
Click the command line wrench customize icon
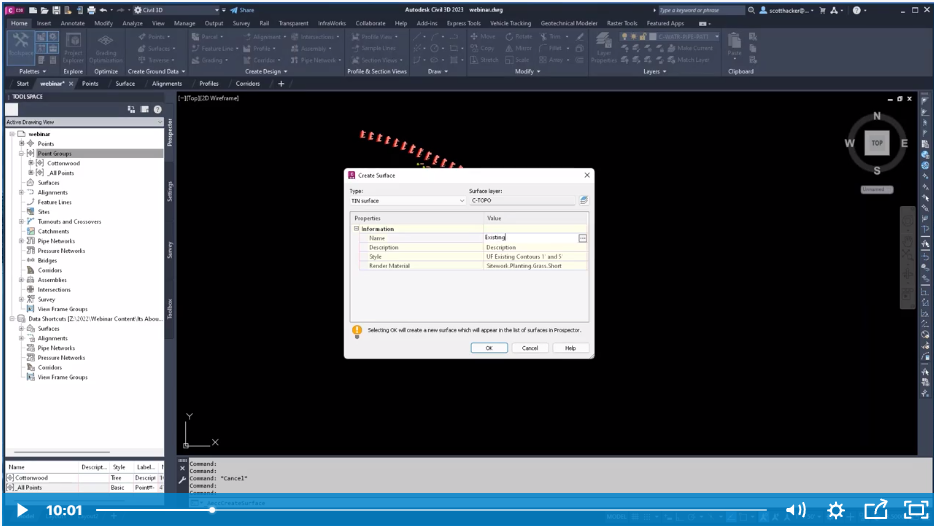[183, 479]
